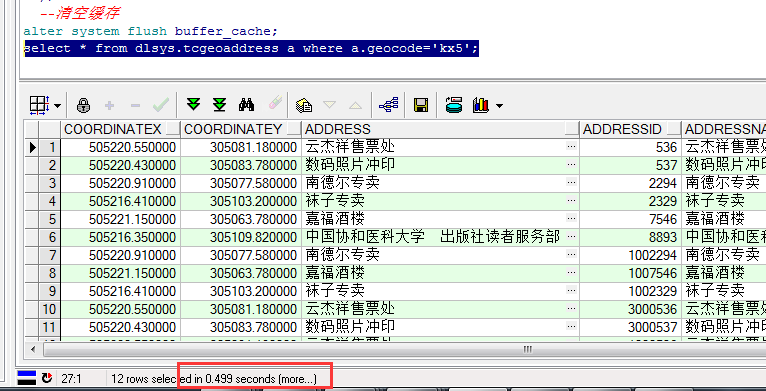Click cell 305109.820000 in row 6
766x391 pixels.
(x=241, y=237)
